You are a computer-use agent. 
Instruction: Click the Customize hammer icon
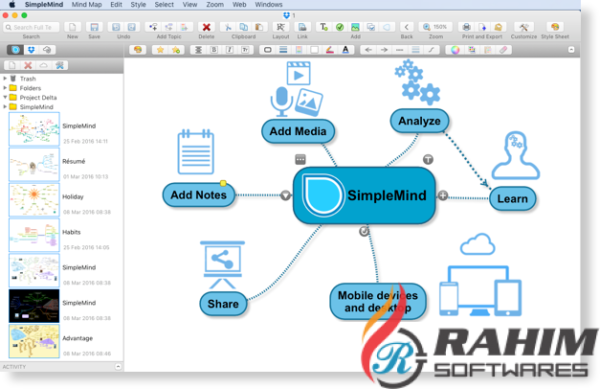click(x=523, y=27)
